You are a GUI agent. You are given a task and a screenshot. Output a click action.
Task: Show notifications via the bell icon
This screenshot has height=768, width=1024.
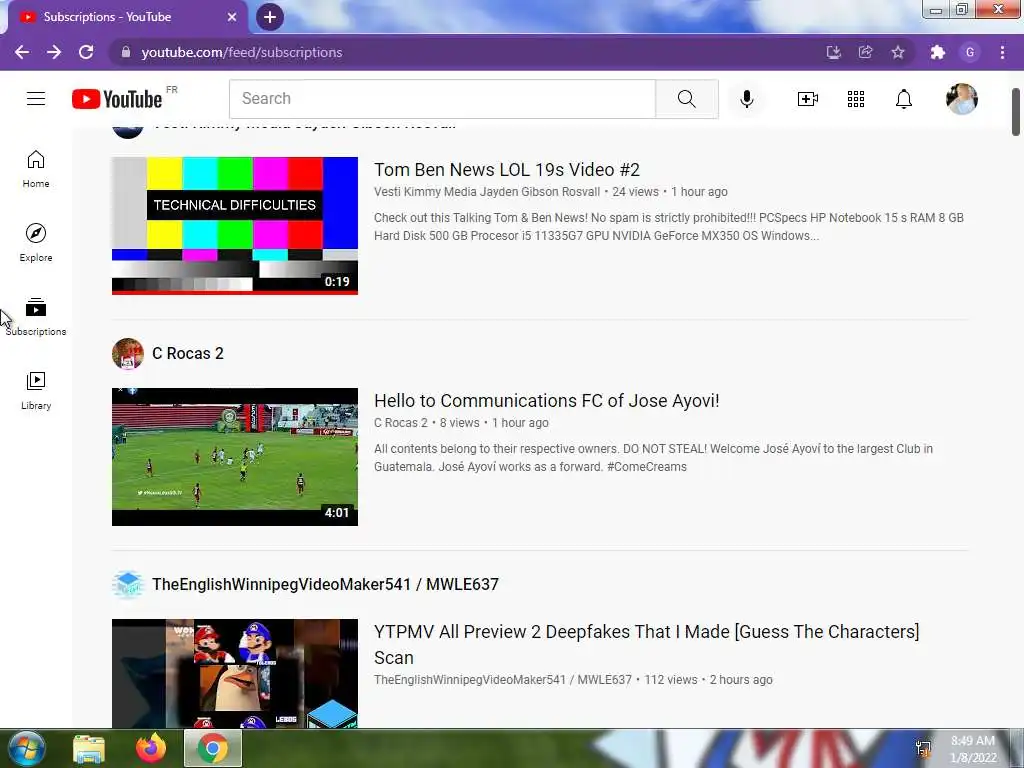pyautogui.click(x=904, y=99)
